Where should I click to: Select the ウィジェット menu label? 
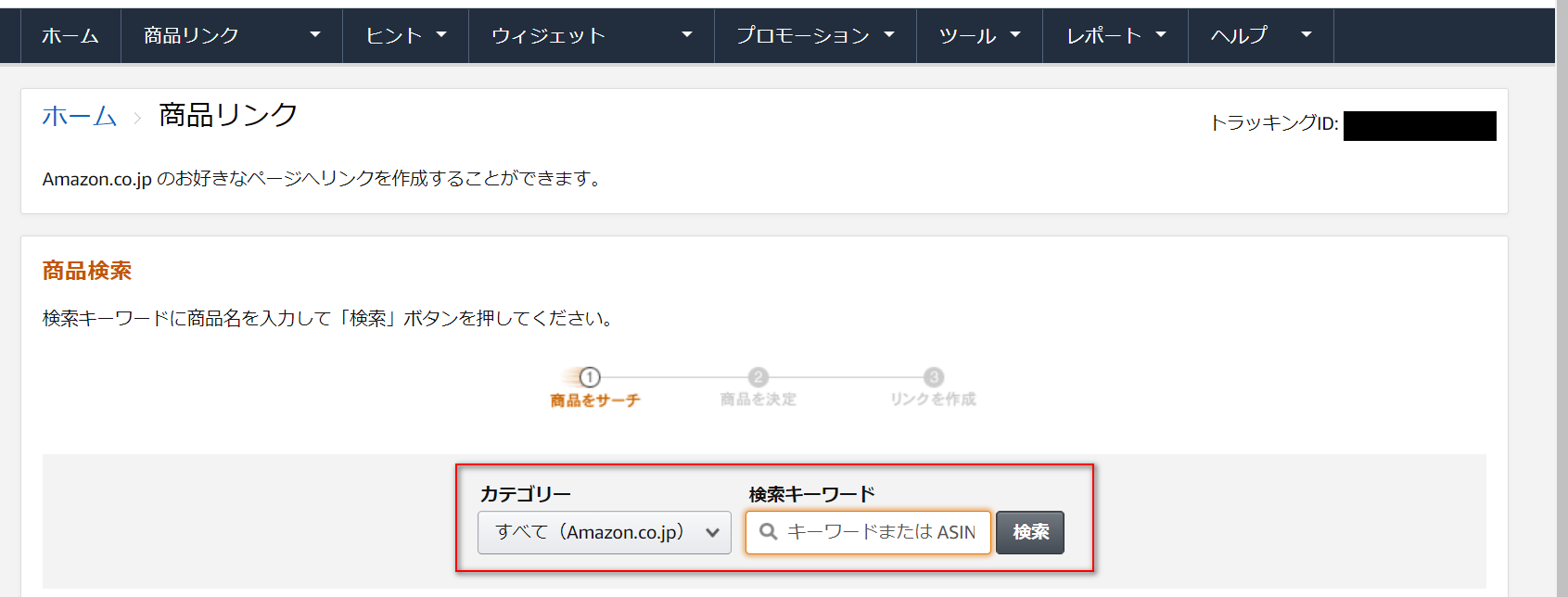pyautogui.click(x=548, y=35)
